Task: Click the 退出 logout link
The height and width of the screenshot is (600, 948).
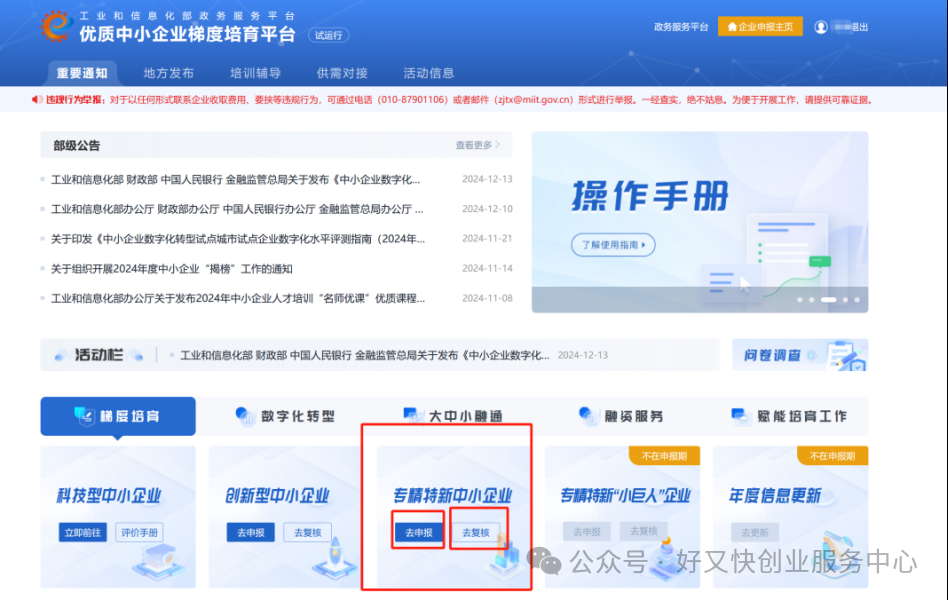Action: click(x=859, y=27)
